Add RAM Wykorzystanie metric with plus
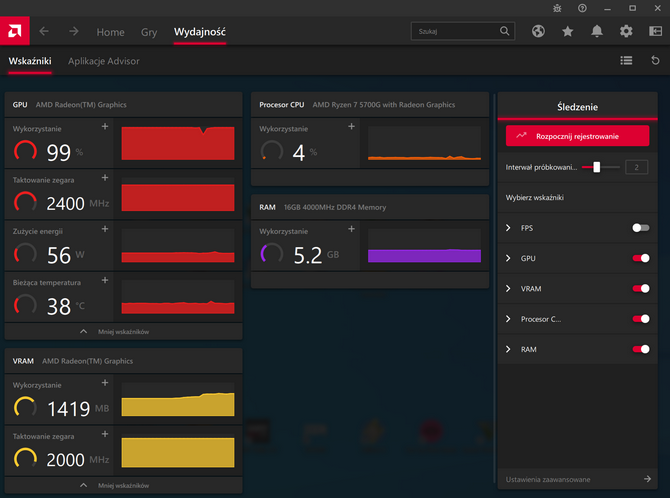Image resolution: width=670 pixels, height=498 pixels. tap(351, 229)
